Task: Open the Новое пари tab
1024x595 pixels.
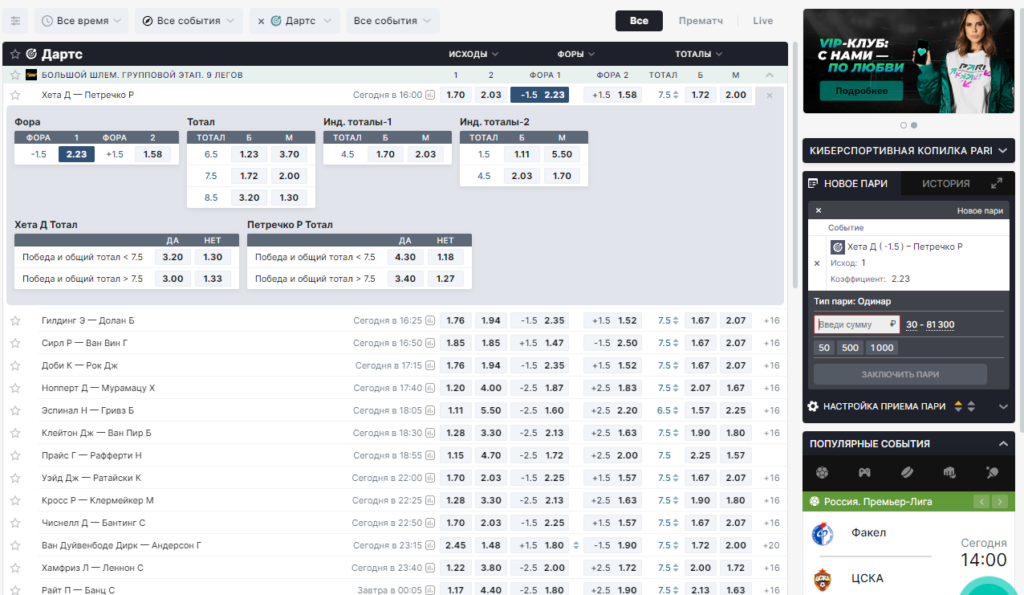Action: (852, 184)
